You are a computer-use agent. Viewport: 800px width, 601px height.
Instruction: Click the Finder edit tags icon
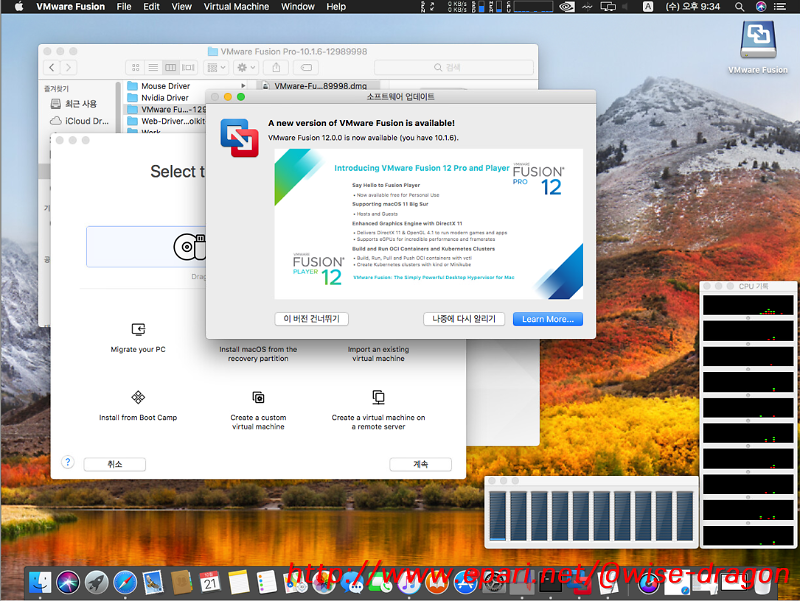click(x=306, y=67)
